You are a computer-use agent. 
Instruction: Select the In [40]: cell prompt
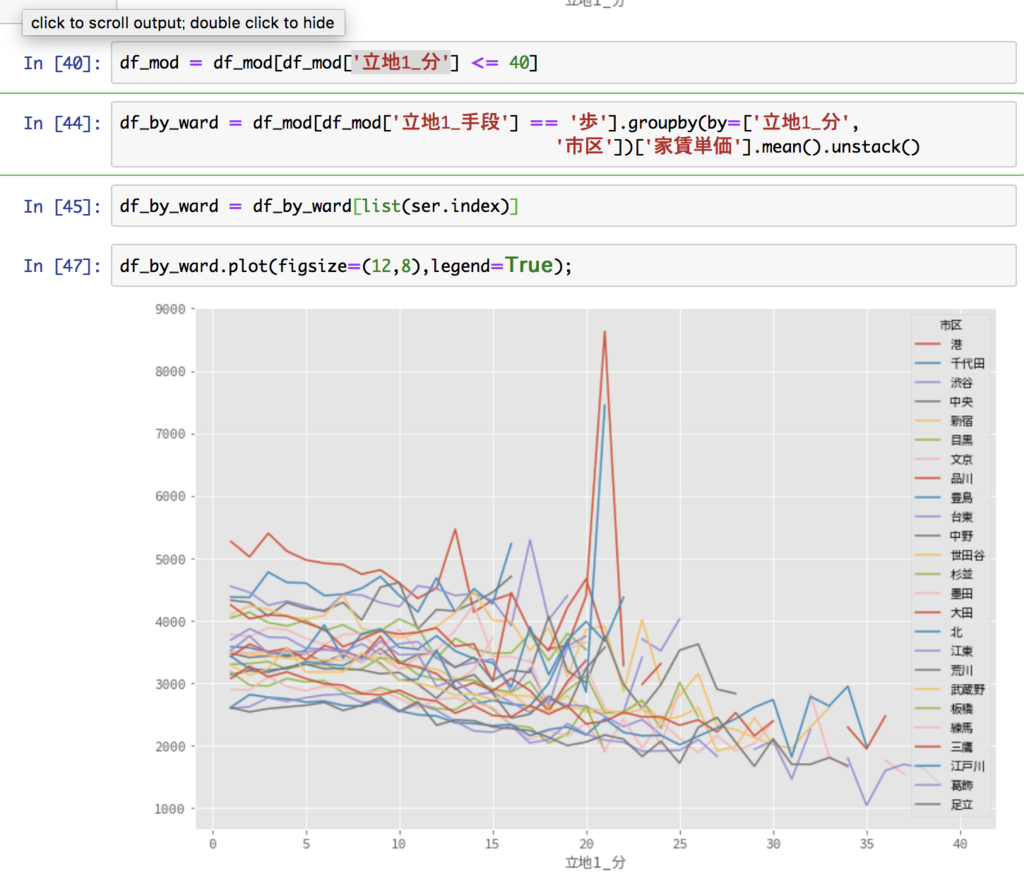tap(62, 63)
